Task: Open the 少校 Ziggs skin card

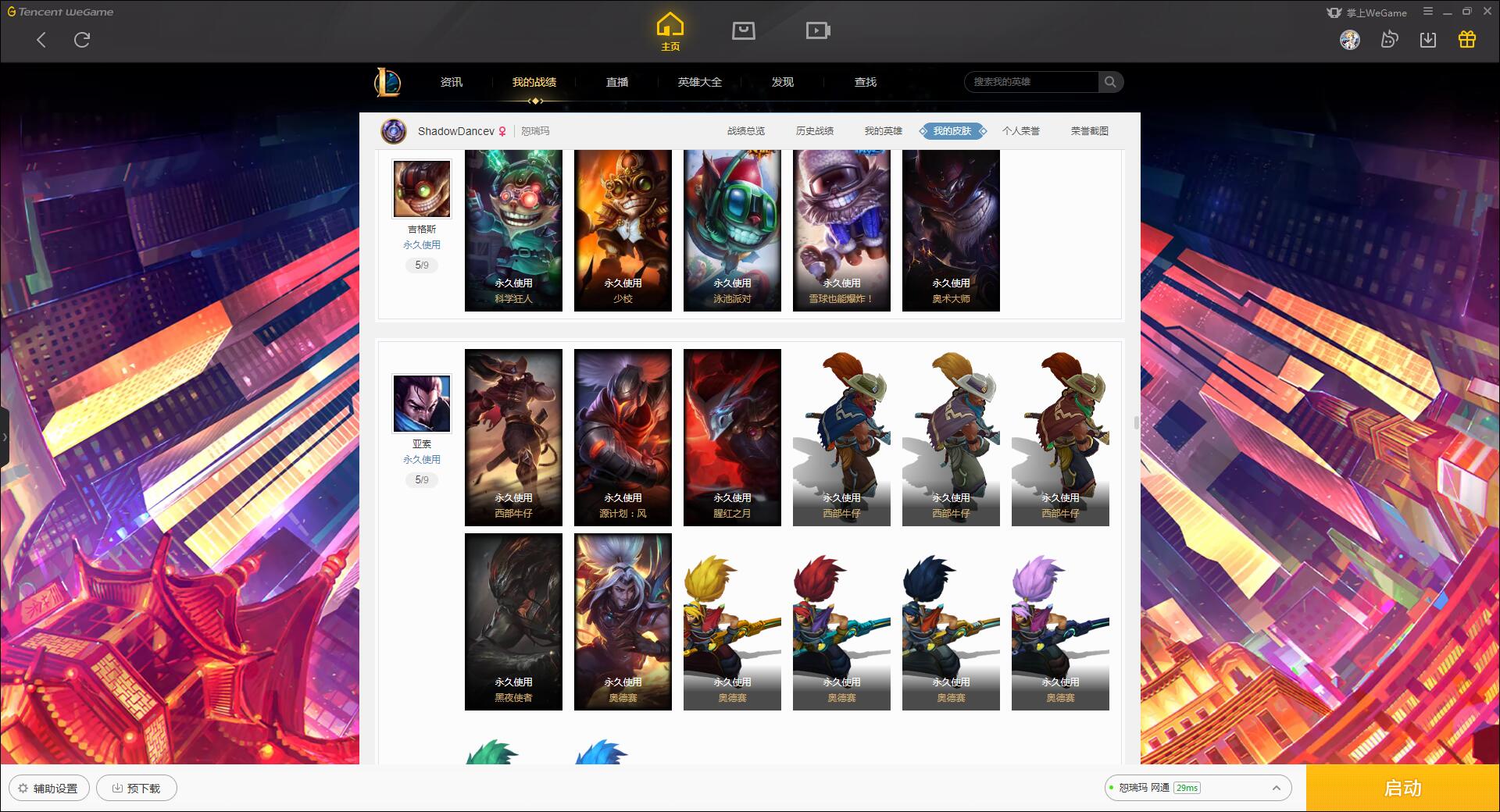Action: pos(623,230)
